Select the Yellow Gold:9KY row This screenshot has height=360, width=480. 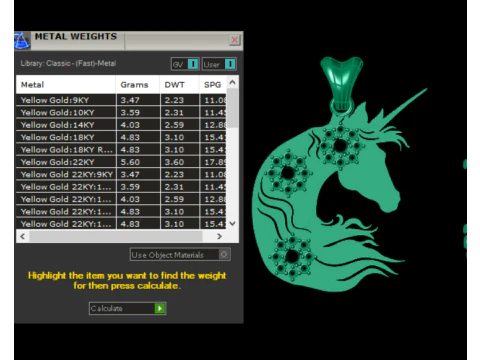121,100
